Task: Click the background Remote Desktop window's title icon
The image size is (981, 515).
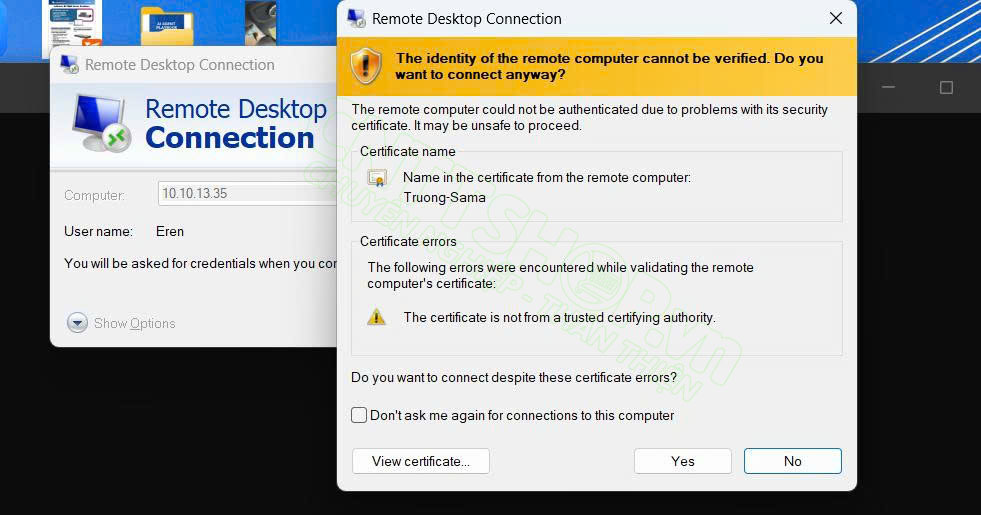Action: (69, 65)
